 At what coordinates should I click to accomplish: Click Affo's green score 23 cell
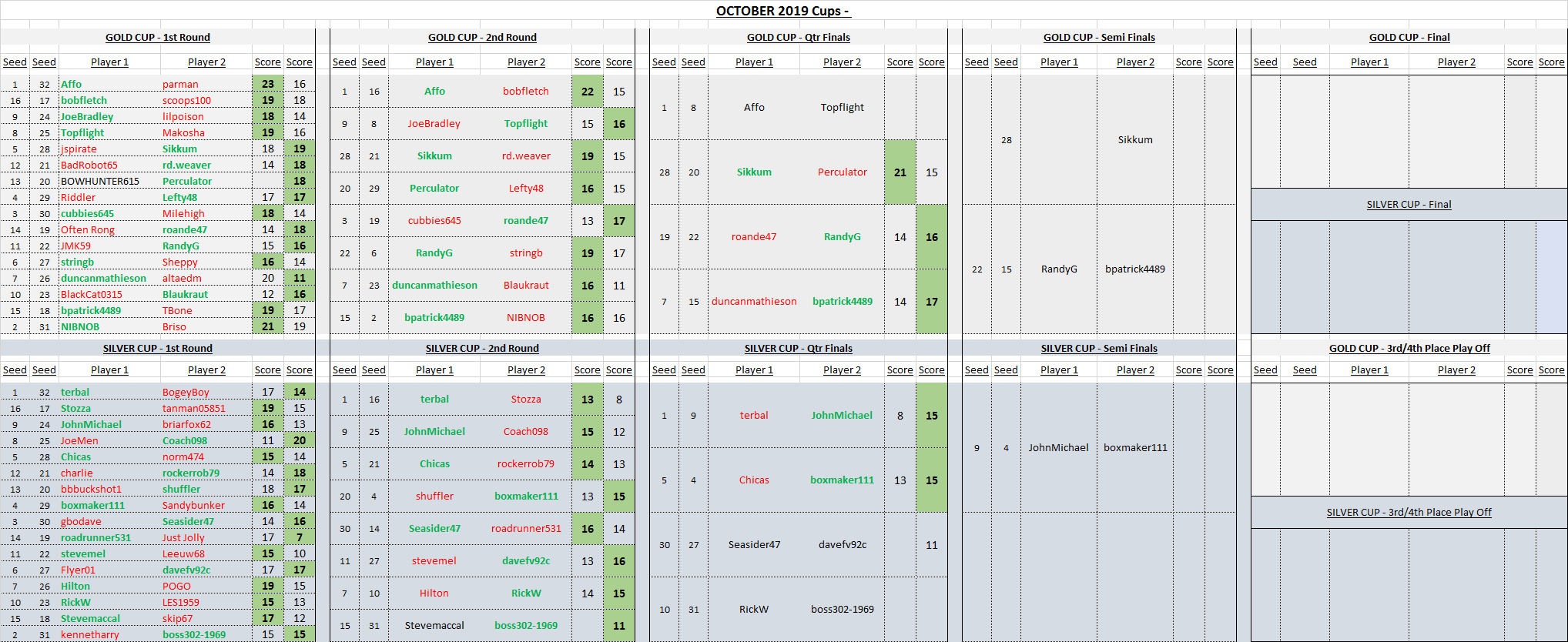coord(268,84)
